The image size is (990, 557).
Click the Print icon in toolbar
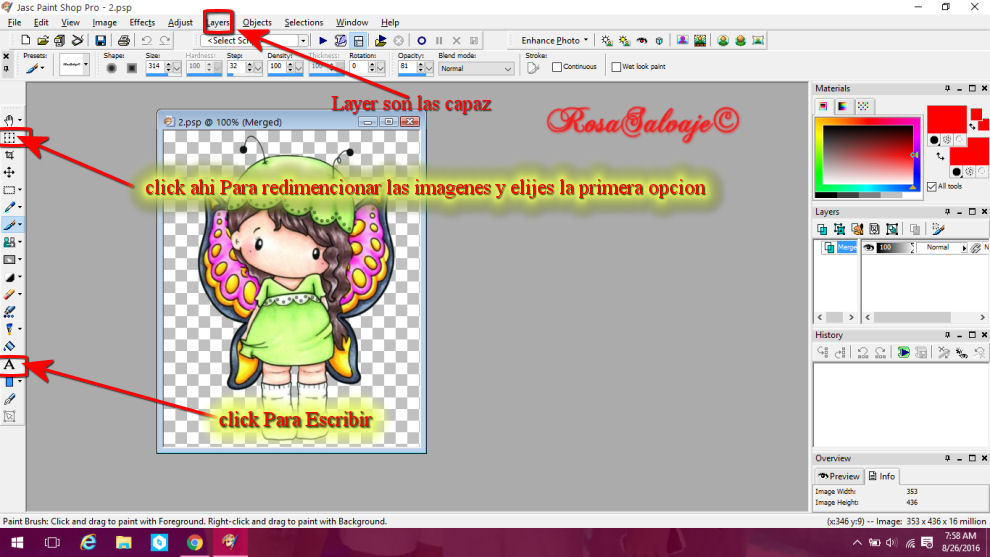pos(123,41)
